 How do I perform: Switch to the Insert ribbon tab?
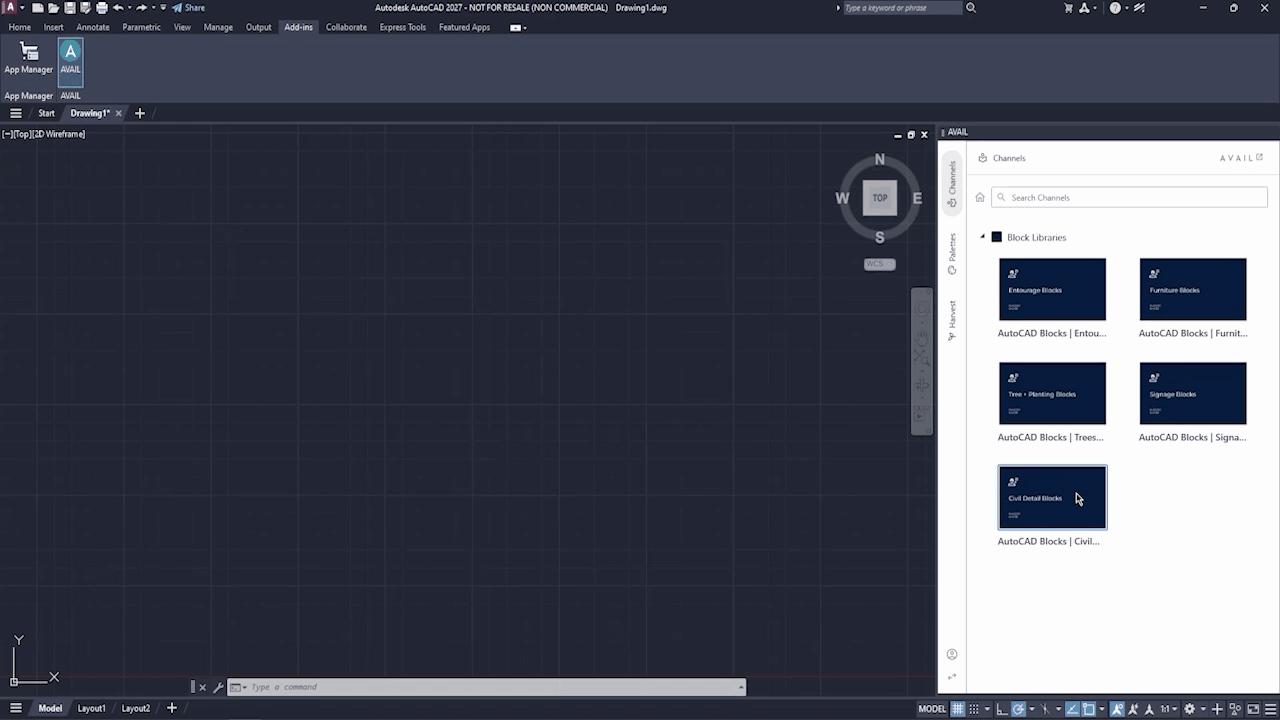coord(53,27)
